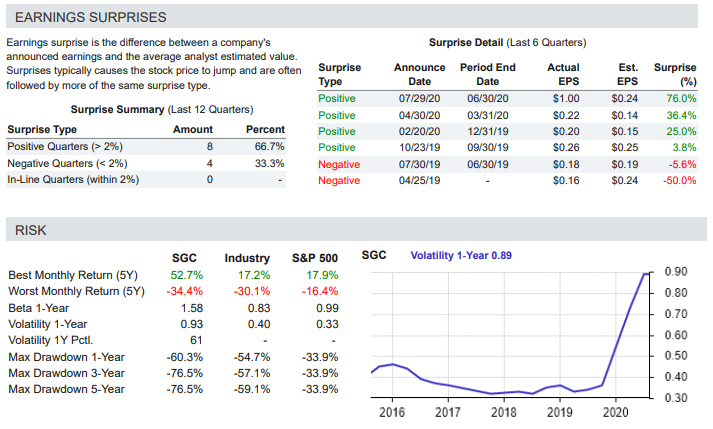Click the 0.30 label on chart y-axis

(x=676, y=398)
